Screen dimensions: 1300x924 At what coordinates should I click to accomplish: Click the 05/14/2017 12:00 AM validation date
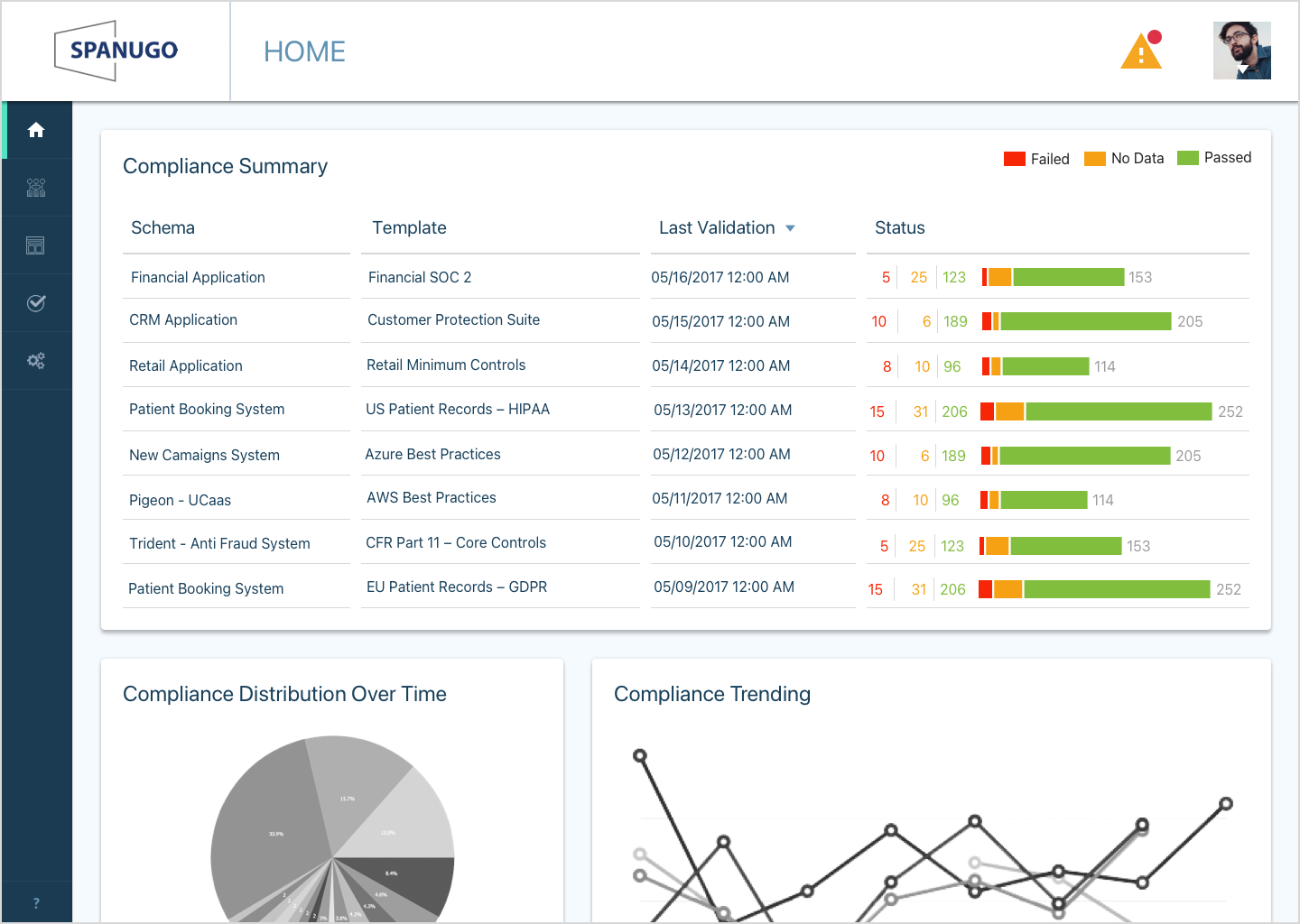(721, 365)
